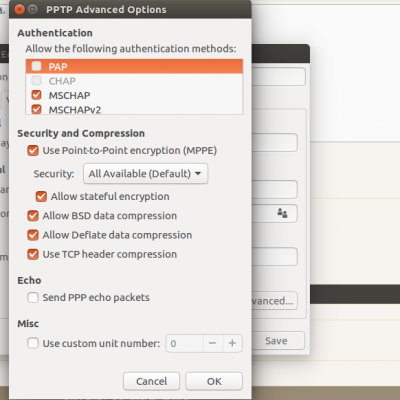
Task: Click the grey window button next to close
Action: (x=33, y=9)
